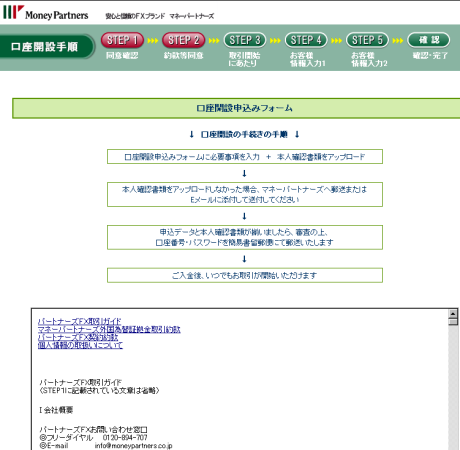Click the 確認 confirmation step badge

coord(429,40)
